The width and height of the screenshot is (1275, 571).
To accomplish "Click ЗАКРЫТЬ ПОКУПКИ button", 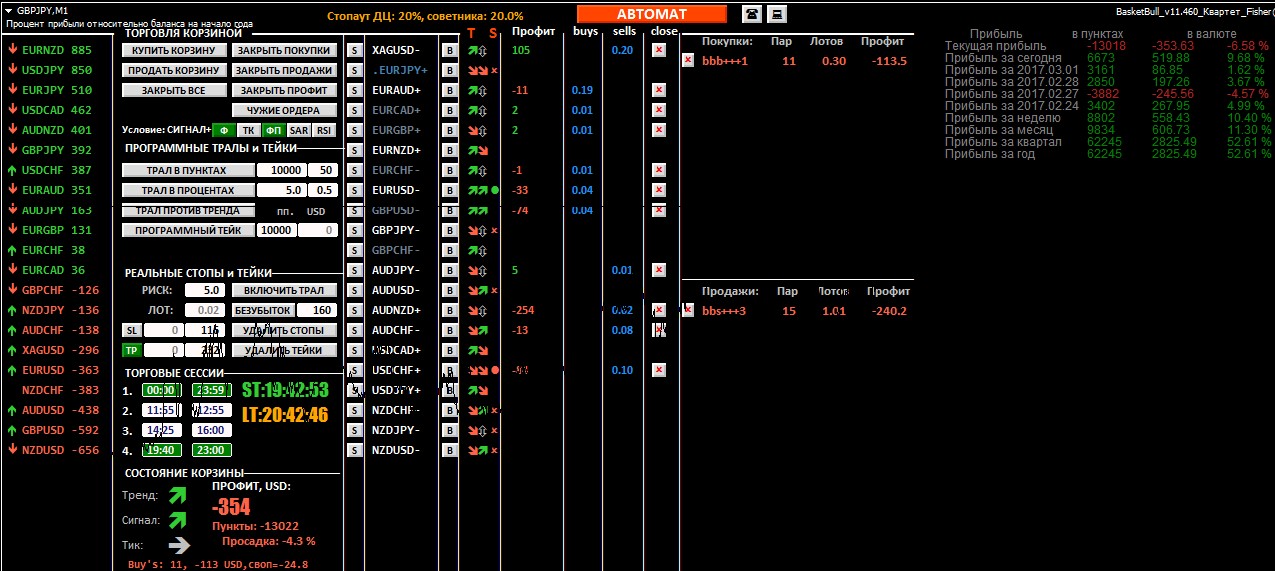I will point(284,50).
